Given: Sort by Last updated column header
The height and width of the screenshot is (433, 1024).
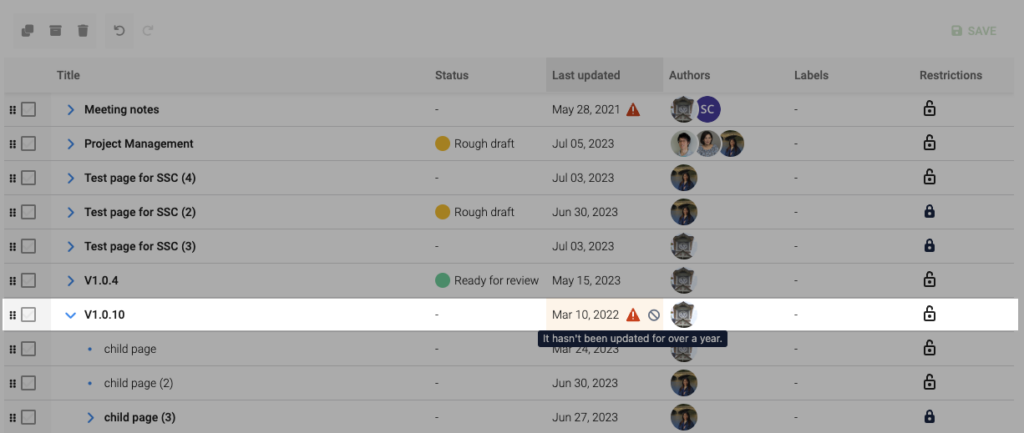Looking at the screenshot, I should [586, 75].
